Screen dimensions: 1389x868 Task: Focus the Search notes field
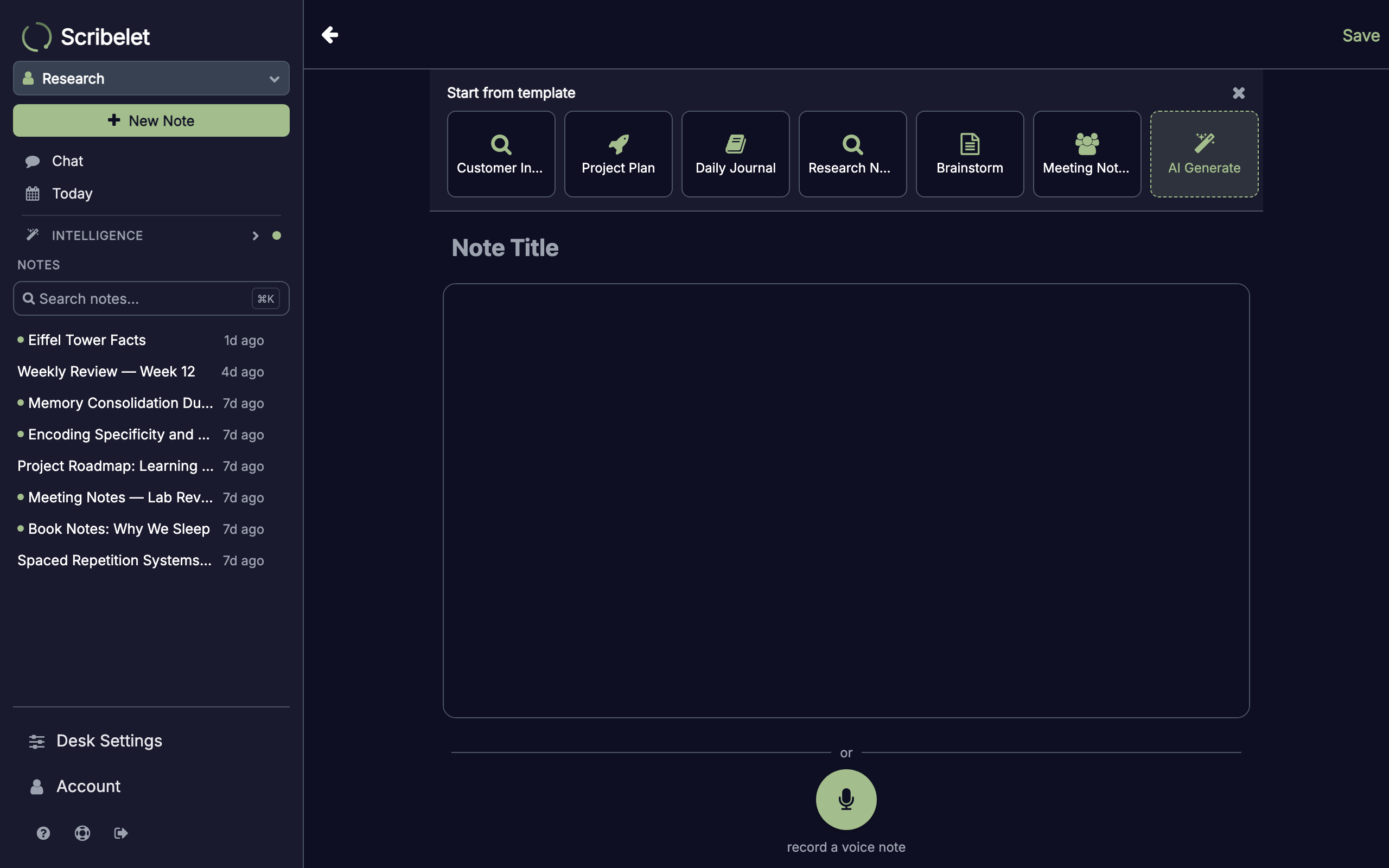(151, 298)
